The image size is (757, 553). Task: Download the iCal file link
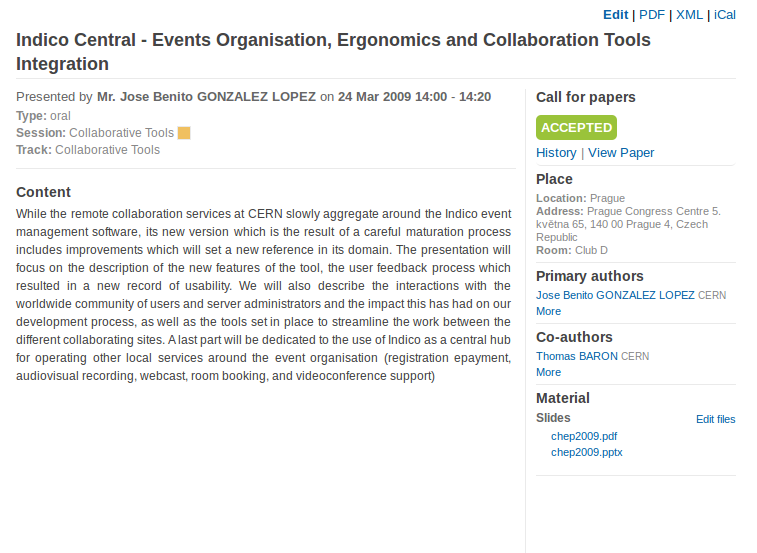tap(725, 15)
